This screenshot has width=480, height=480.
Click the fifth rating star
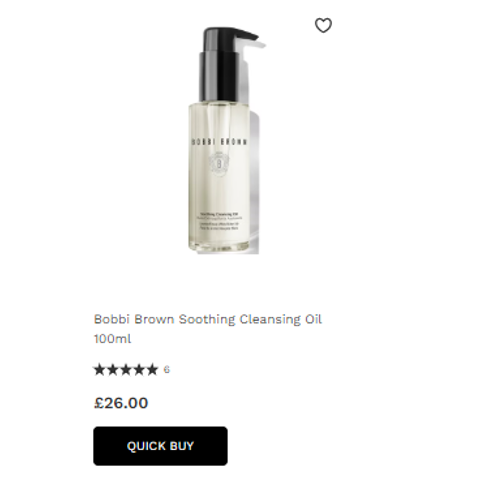point(152,370)
